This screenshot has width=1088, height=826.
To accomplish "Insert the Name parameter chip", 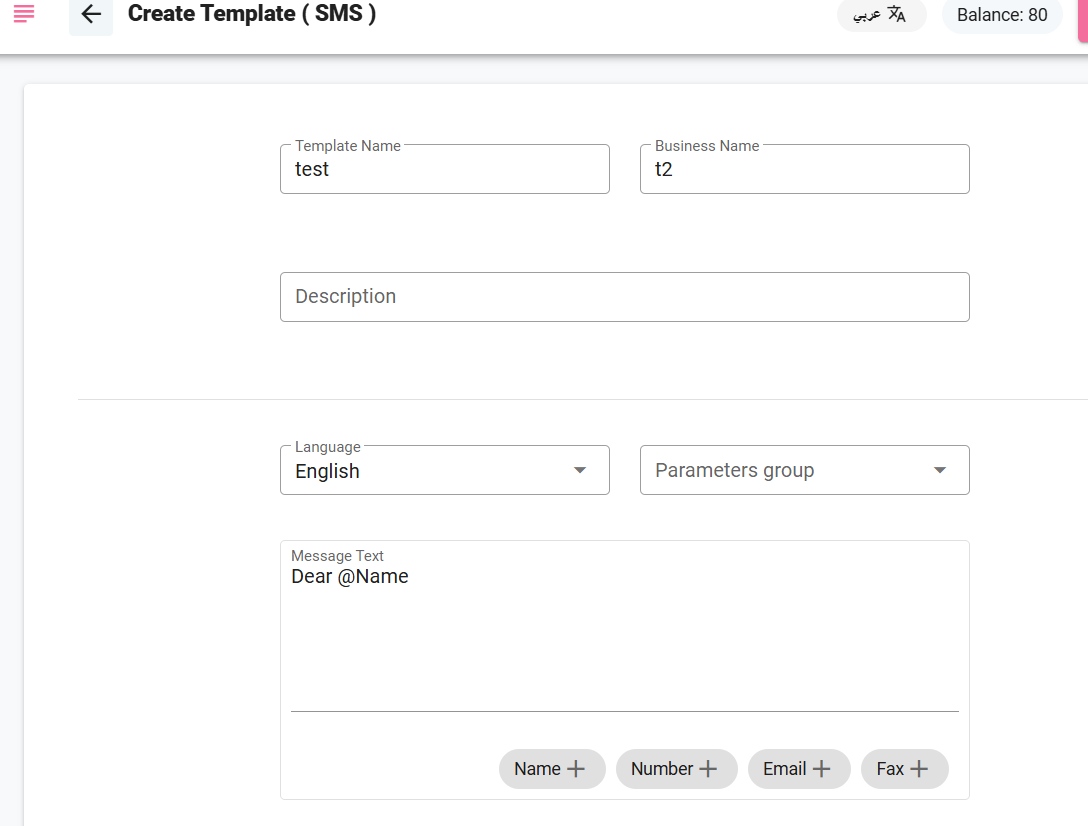I will coord(552,769).
